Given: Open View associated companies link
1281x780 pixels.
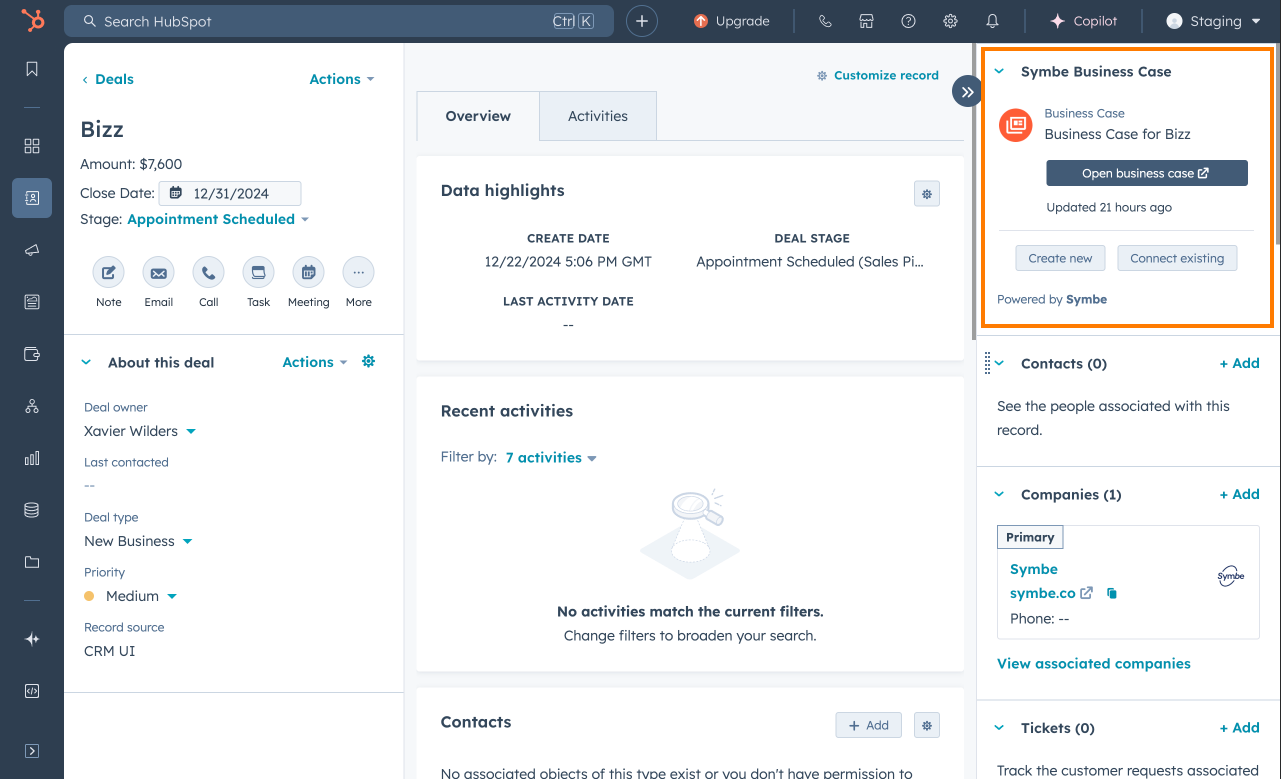Looking at the screenshot, I should [x=1094, y=663].
